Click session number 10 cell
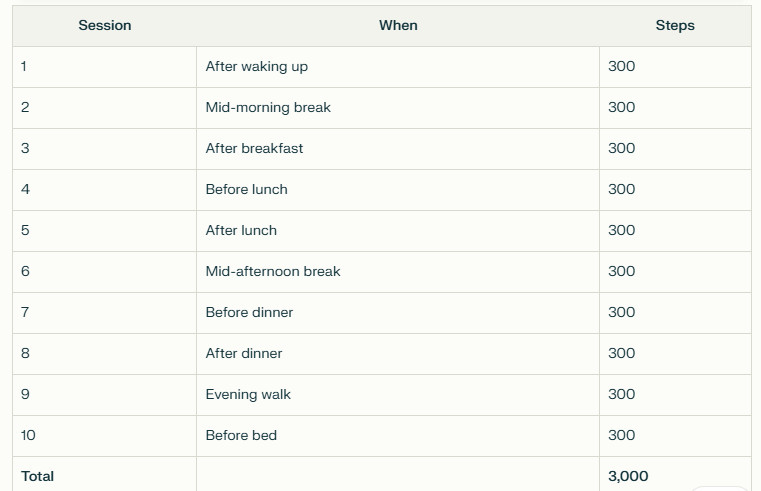Viewport: 761px width, 491px height. [104, 436]
